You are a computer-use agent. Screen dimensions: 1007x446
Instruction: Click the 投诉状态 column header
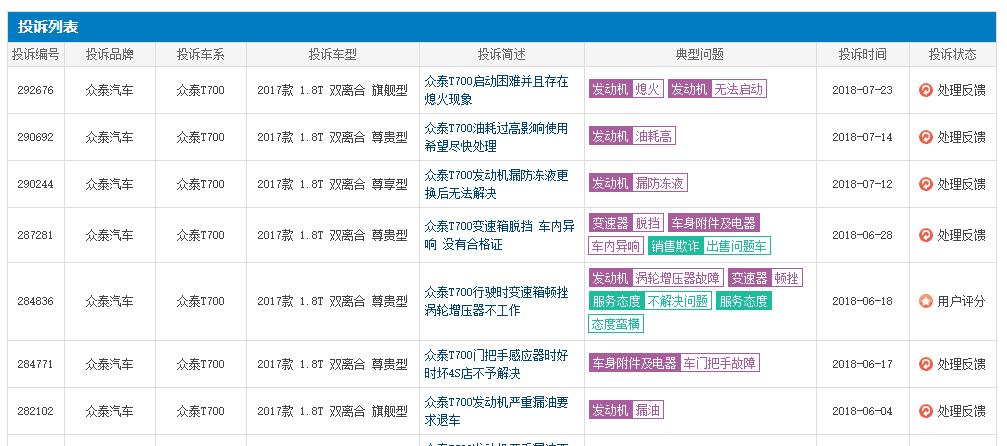pos(952,55)
